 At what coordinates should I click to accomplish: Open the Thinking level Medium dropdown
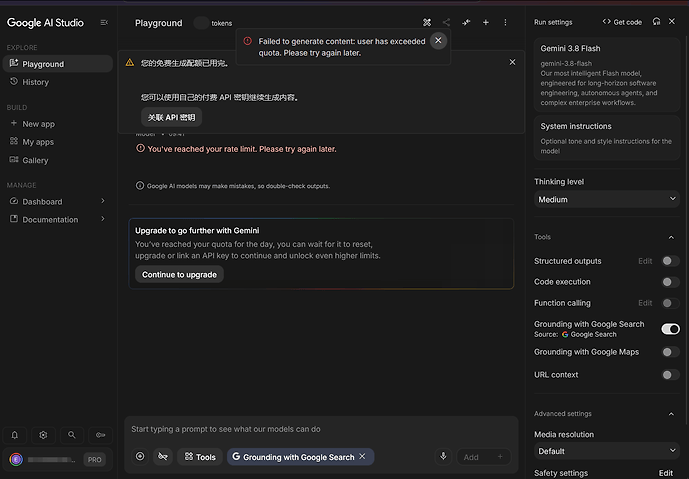[x=607, y=200]
